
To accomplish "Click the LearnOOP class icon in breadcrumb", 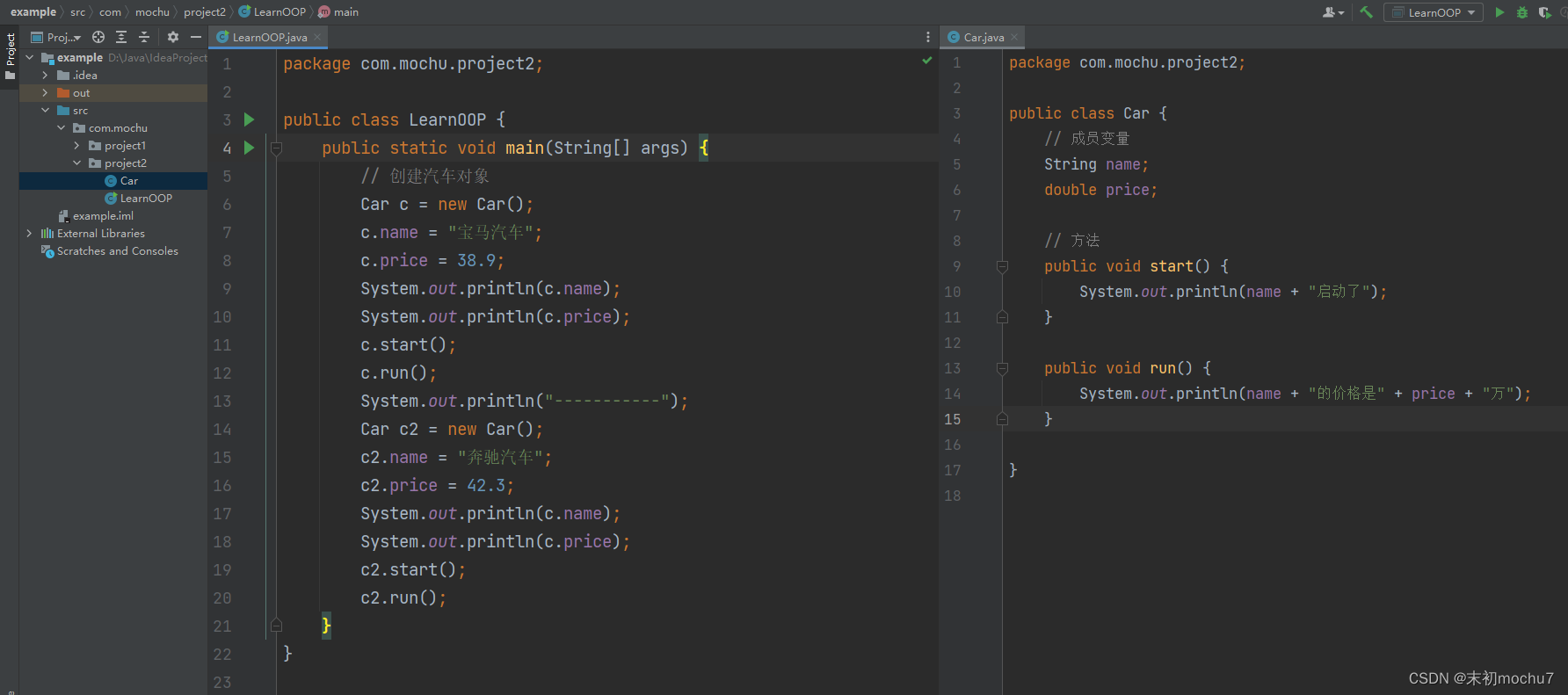I will pos(244,11).
